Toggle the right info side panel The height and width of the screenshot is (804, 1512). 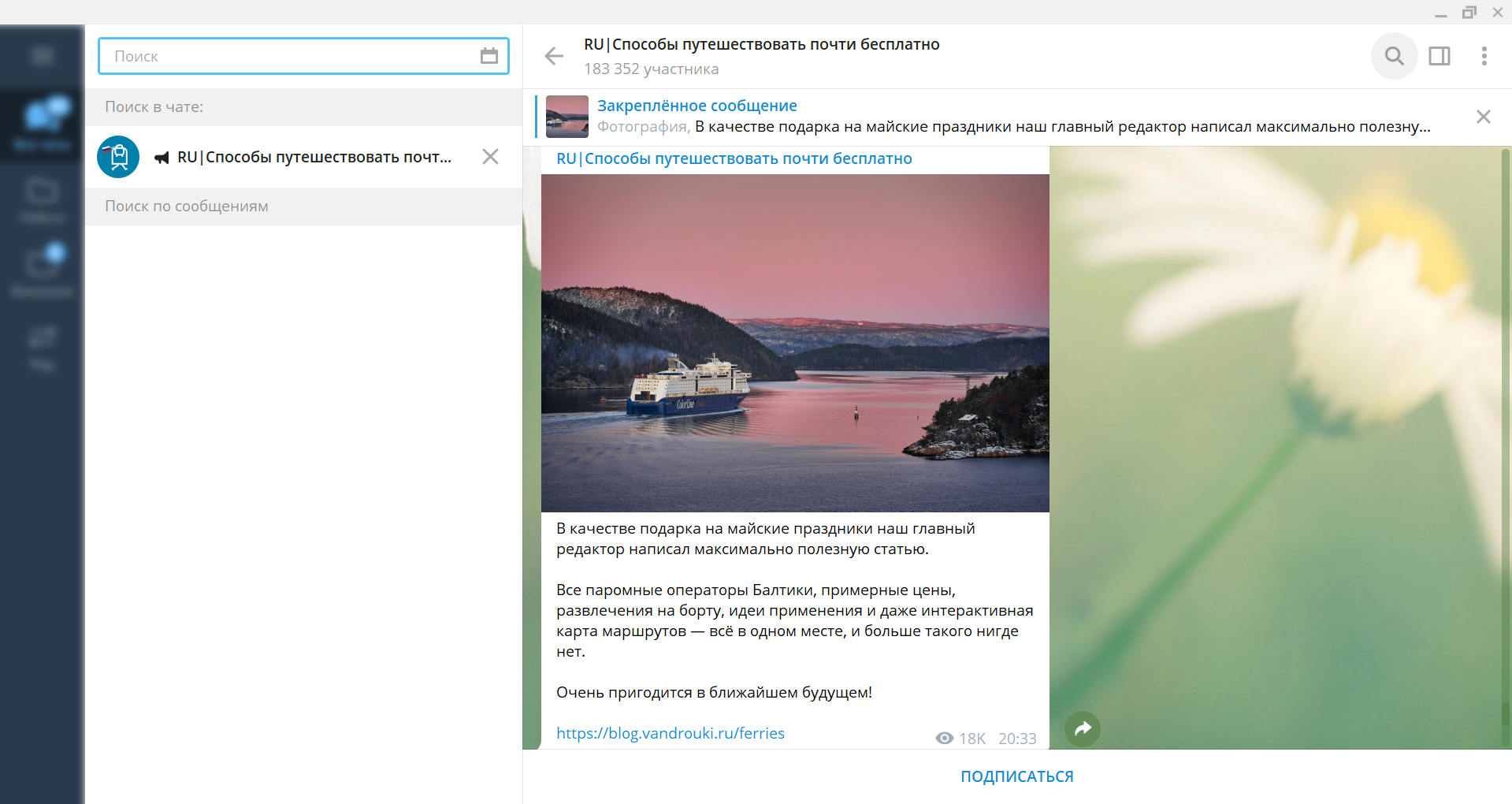click(x=1440, y=56)
